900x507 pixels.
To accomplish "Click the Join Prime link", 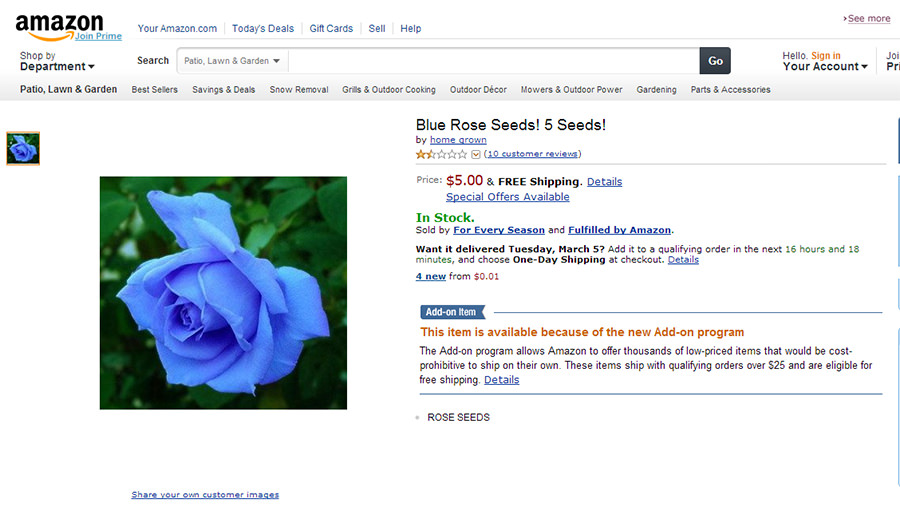I will click(x=98, y=37).
